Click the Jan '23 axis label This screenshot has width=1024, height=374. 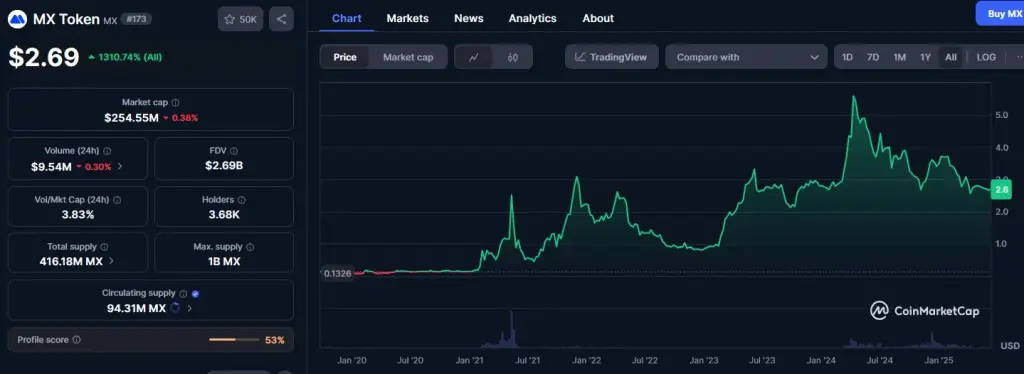point(704,360)
